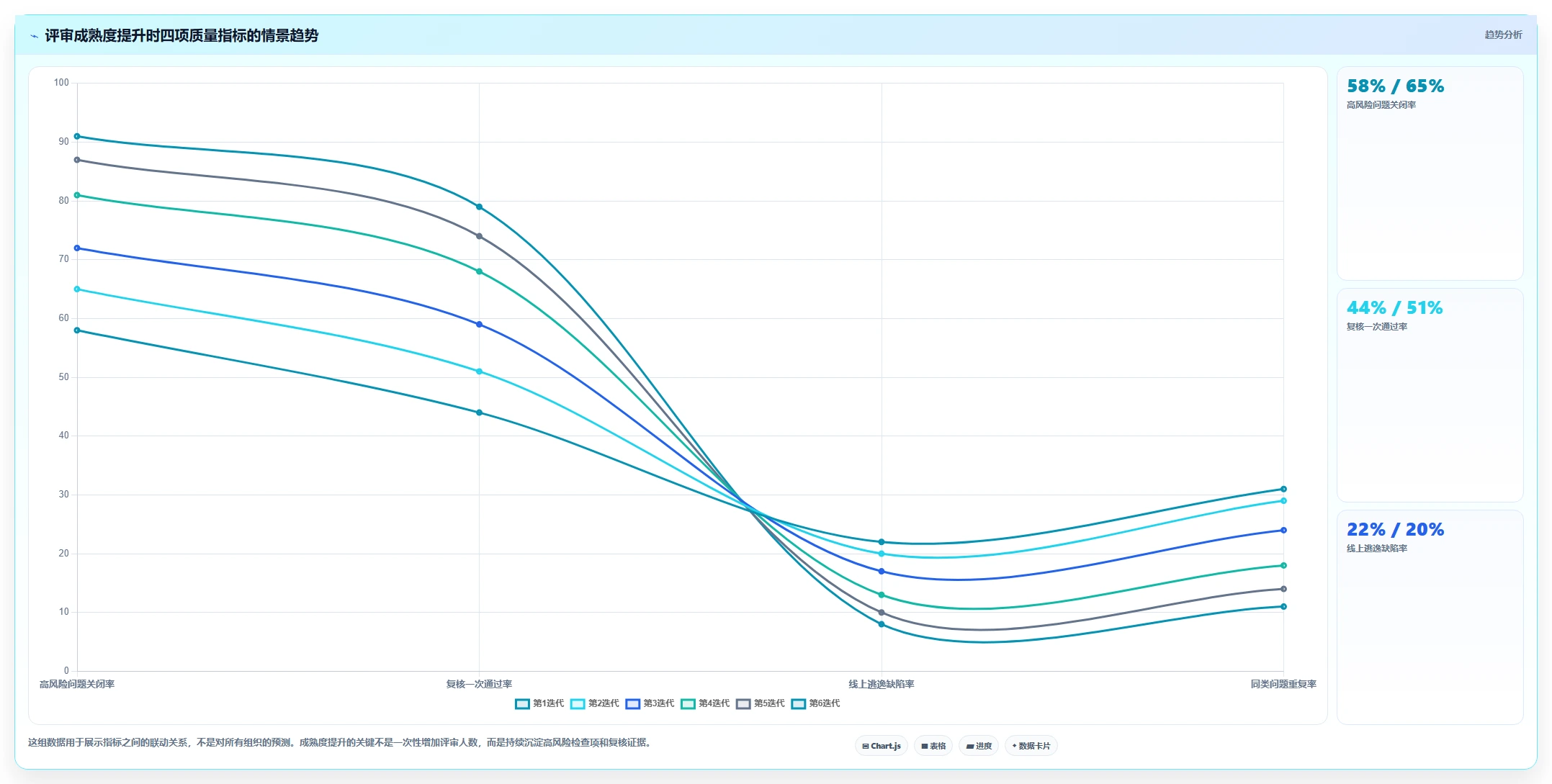This screenshot has width=1552, height=784.
Task: Toggle the 第1迭代 series in the legend
Action: [x=539, y=703]
